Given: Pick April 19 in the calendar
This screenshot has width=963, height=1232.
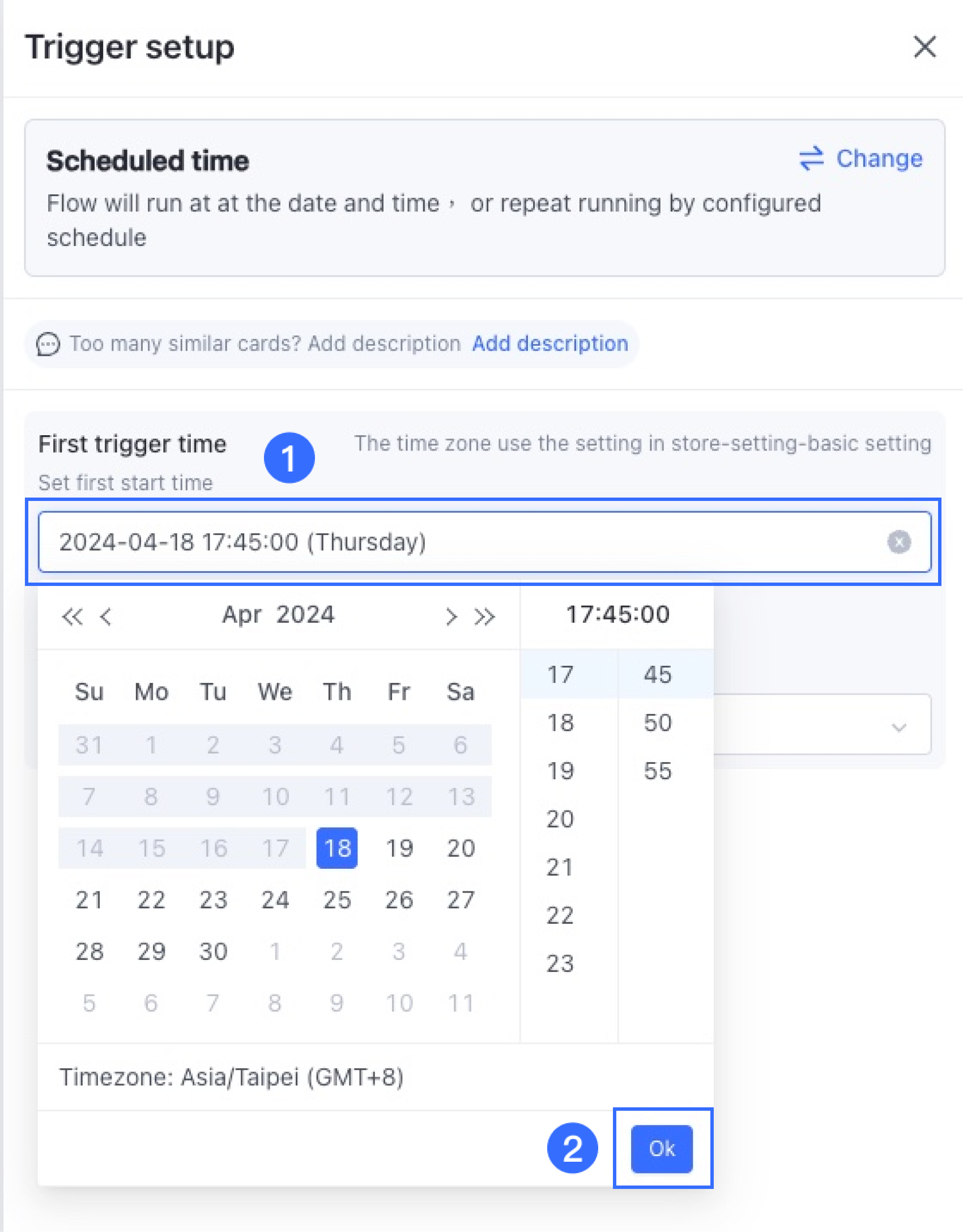Looking at the screenshot, I should [399, 848].
